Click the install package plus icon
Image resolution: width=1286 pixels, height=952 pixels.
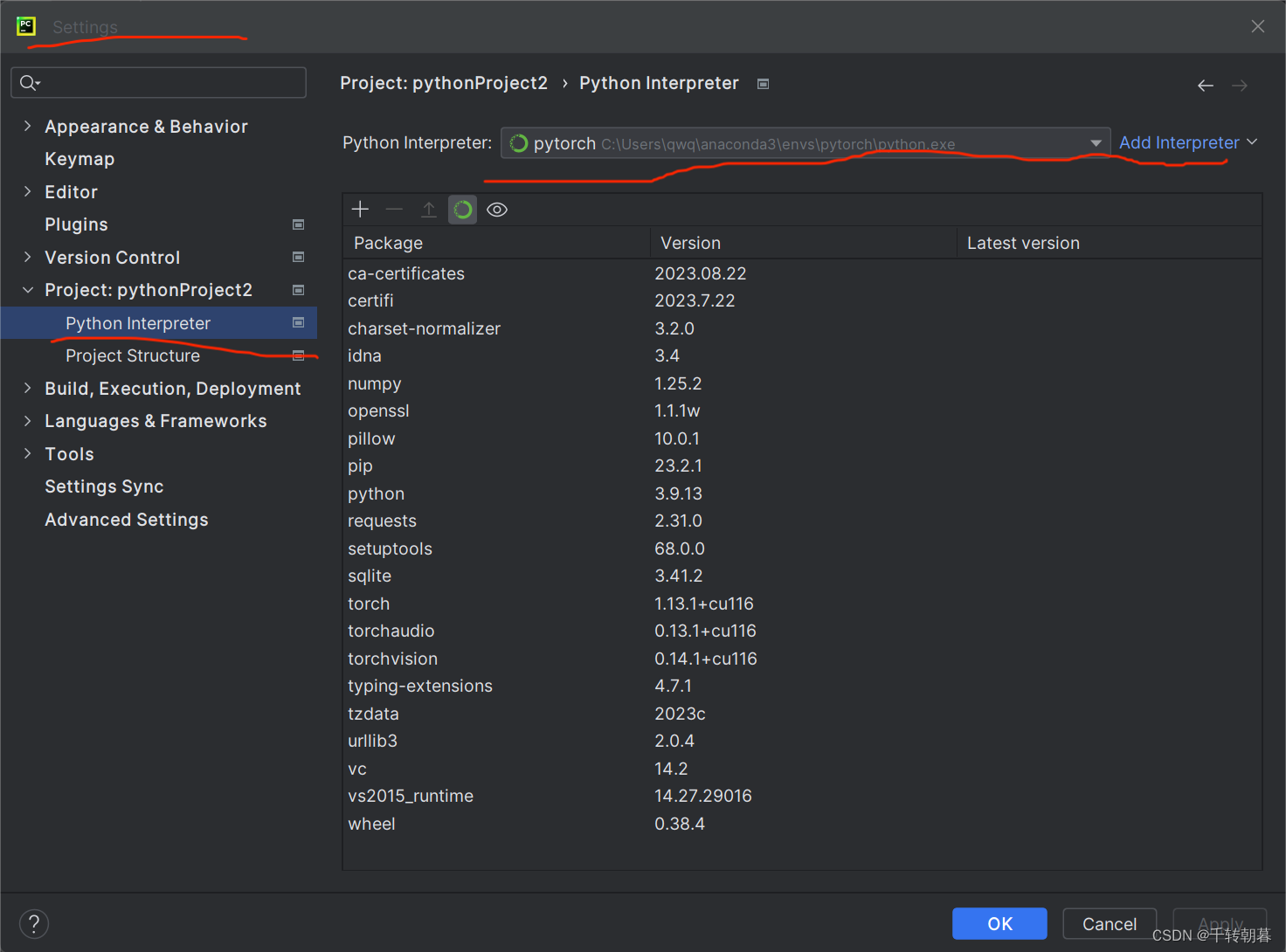360,210
